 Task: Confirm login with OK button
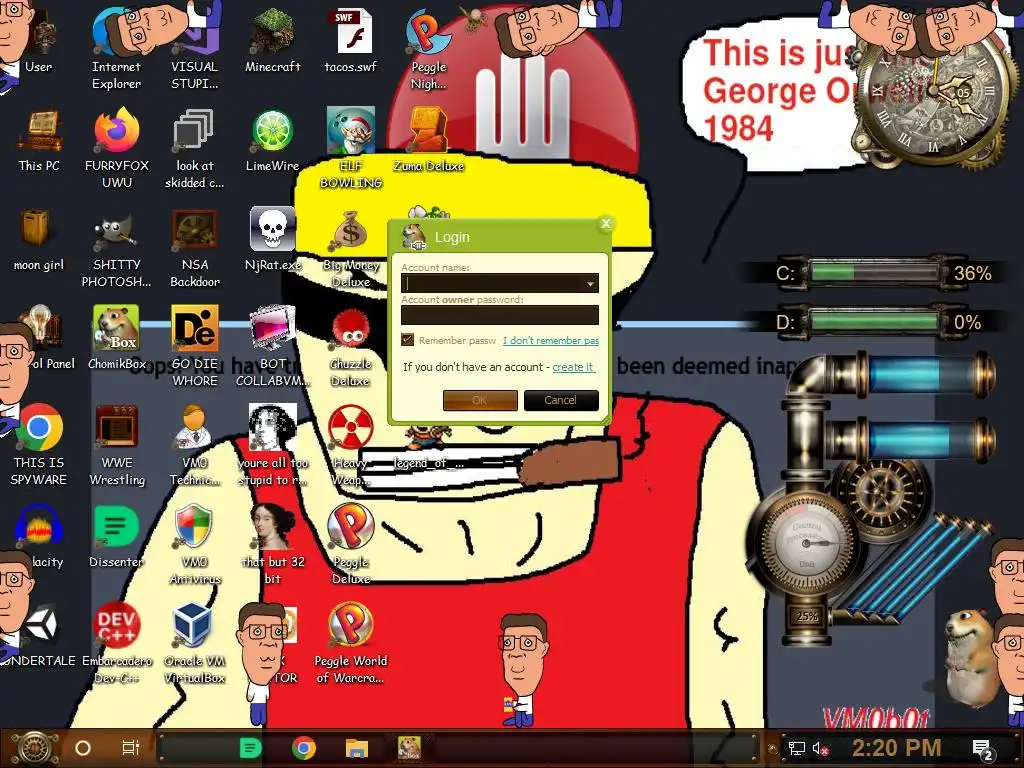click(x=480, y=400)
